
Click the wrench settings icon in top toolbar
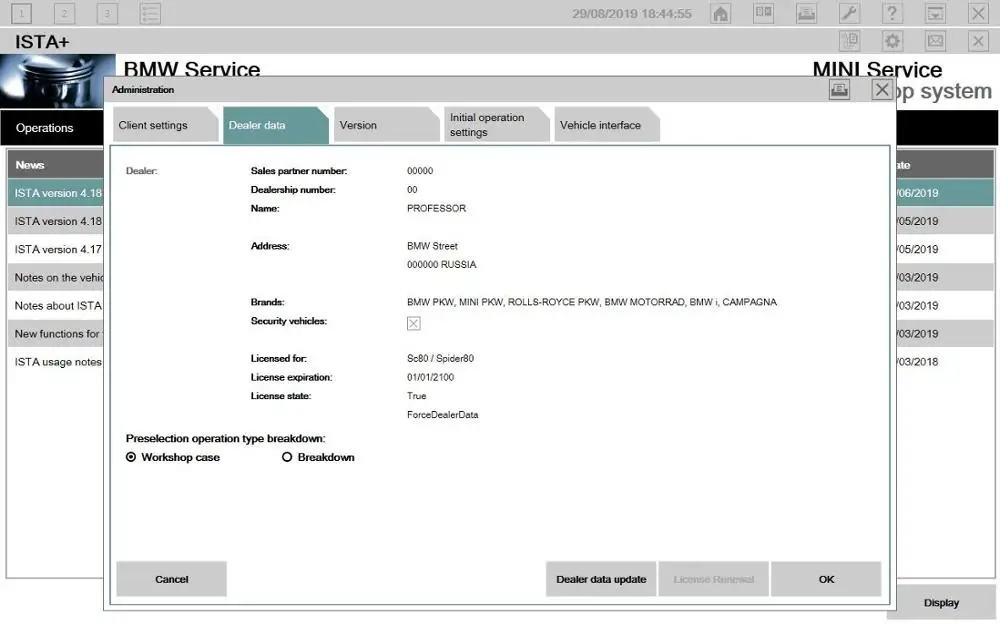(x=849, y=13)
